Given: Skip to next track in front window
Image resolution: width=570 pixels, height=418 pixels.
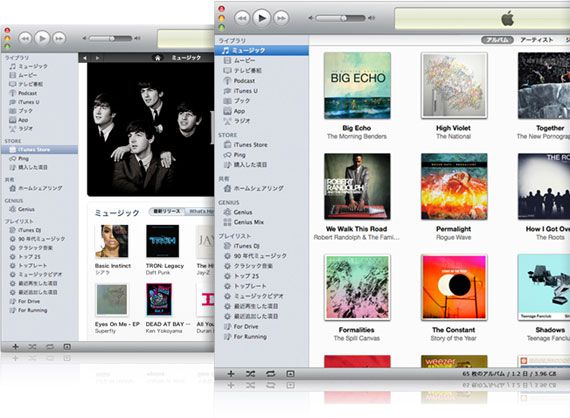Looking at the screenshot, I should (281, 18).
